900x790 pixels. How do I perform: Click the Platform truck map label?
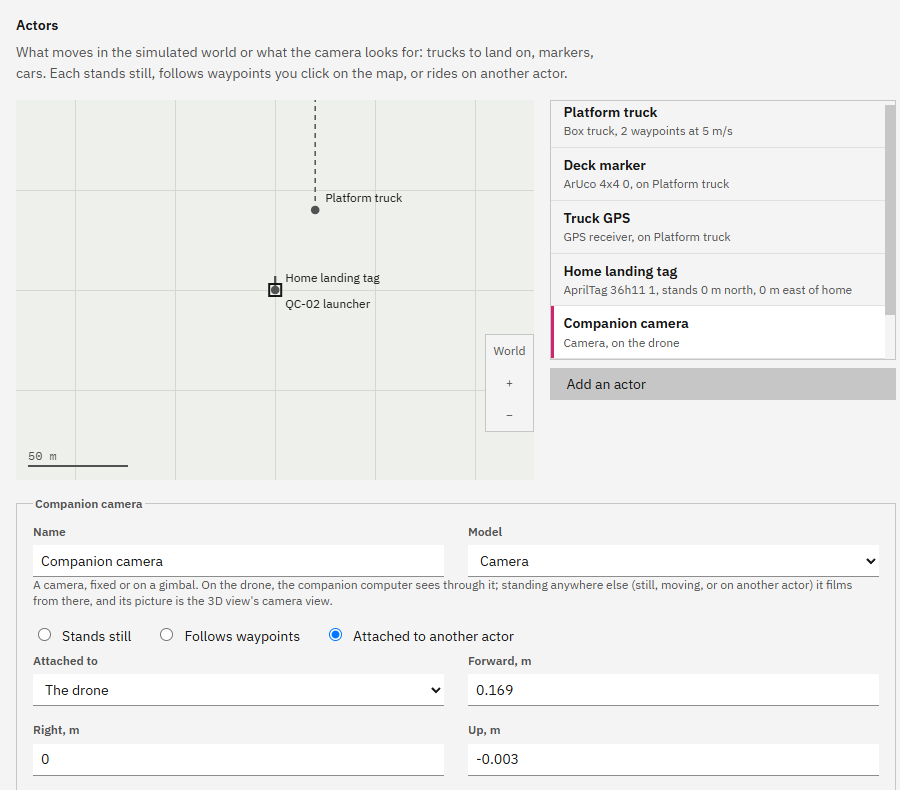[x=363, y=198]
